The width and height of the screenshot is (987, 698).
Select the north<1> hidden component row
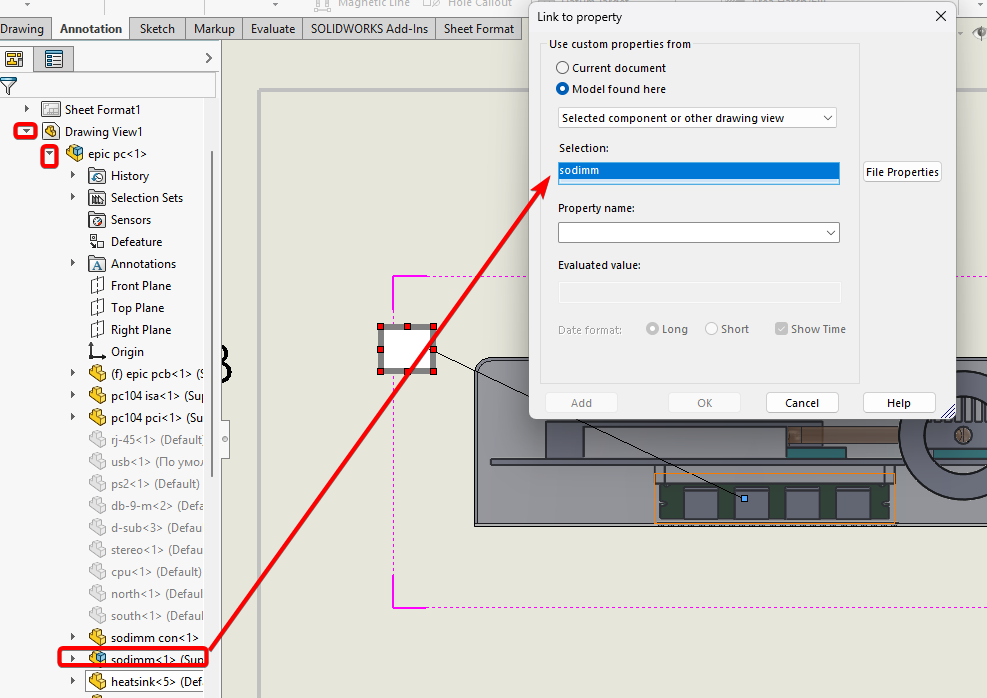pos(145,594)
